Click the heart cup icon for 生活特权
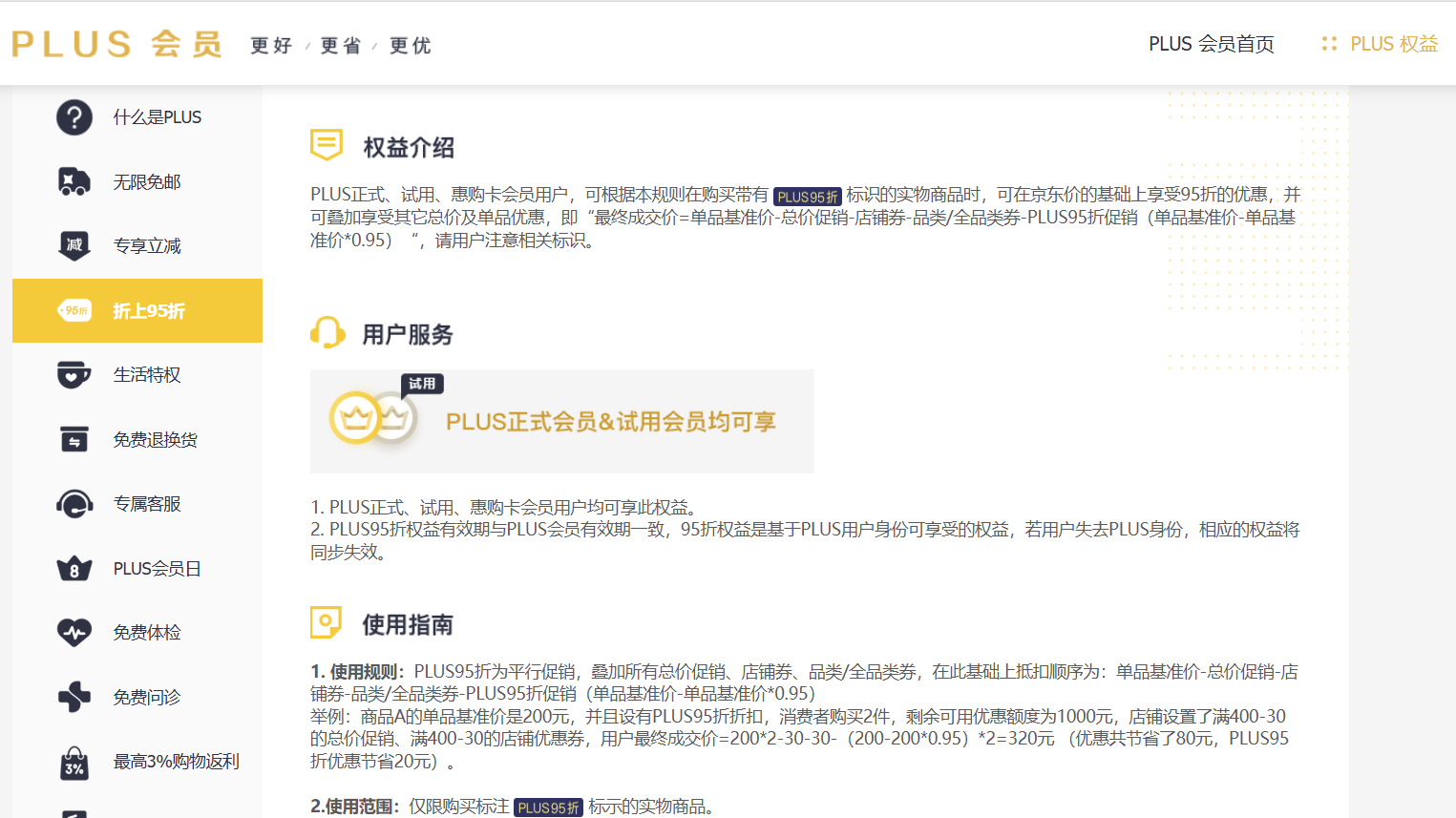Screen dimensions: 1456x818 coord(74,375)
